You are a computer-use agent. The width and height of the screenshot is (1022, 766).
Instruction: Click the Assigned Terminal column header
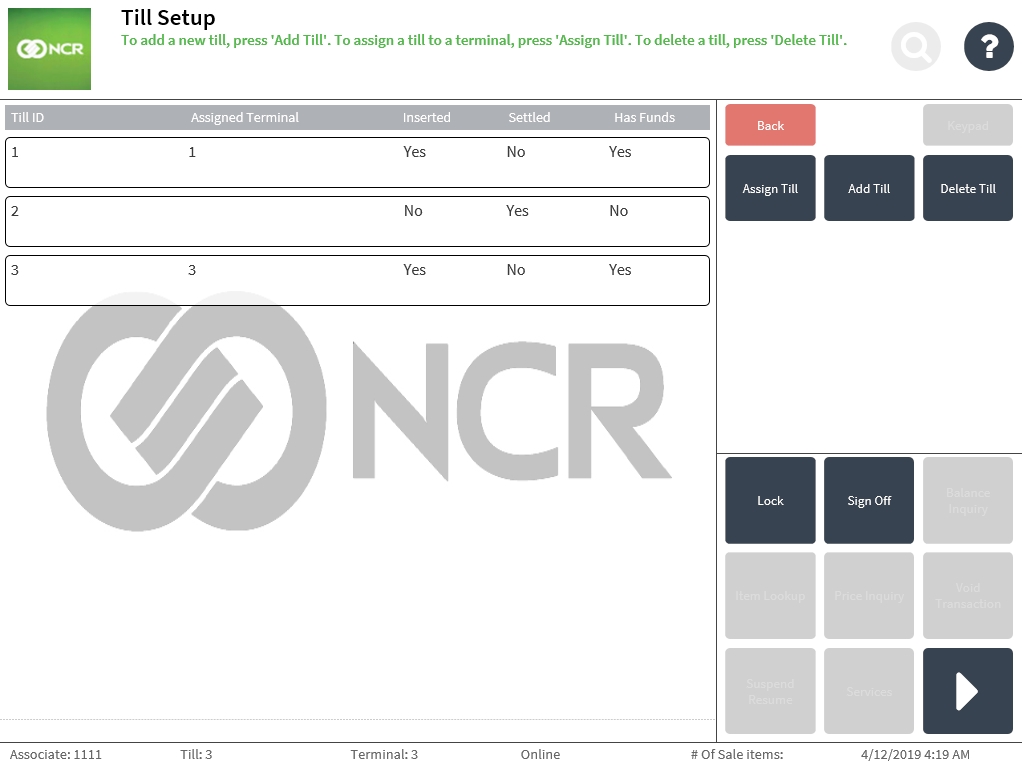(x=245, y=118)
